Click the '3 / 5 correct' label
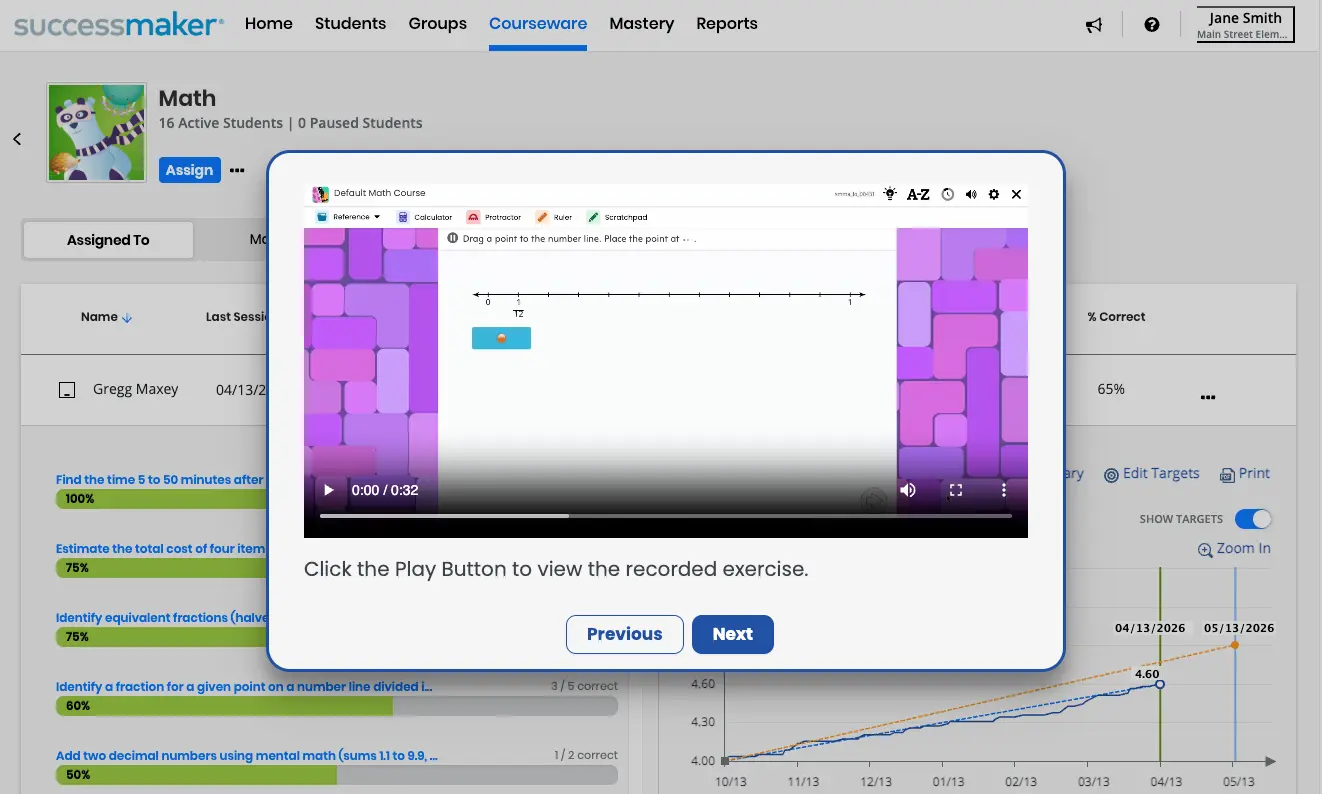 [x=584, y=686]
